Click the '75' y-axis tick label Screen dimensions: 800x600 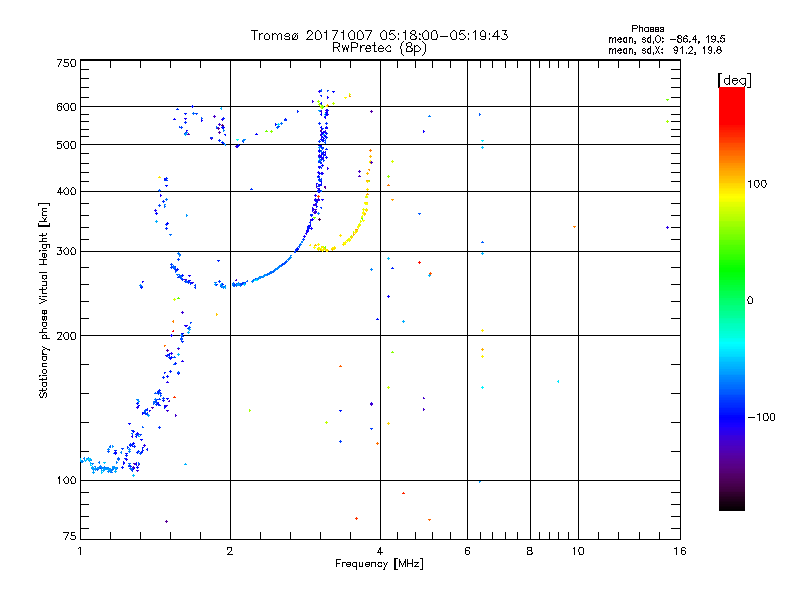(70, 536)
